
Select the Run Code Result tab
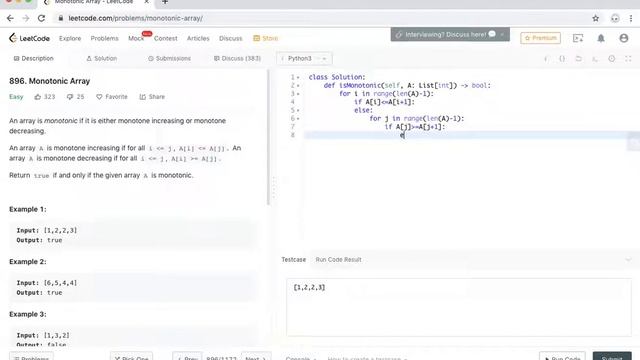338,260
